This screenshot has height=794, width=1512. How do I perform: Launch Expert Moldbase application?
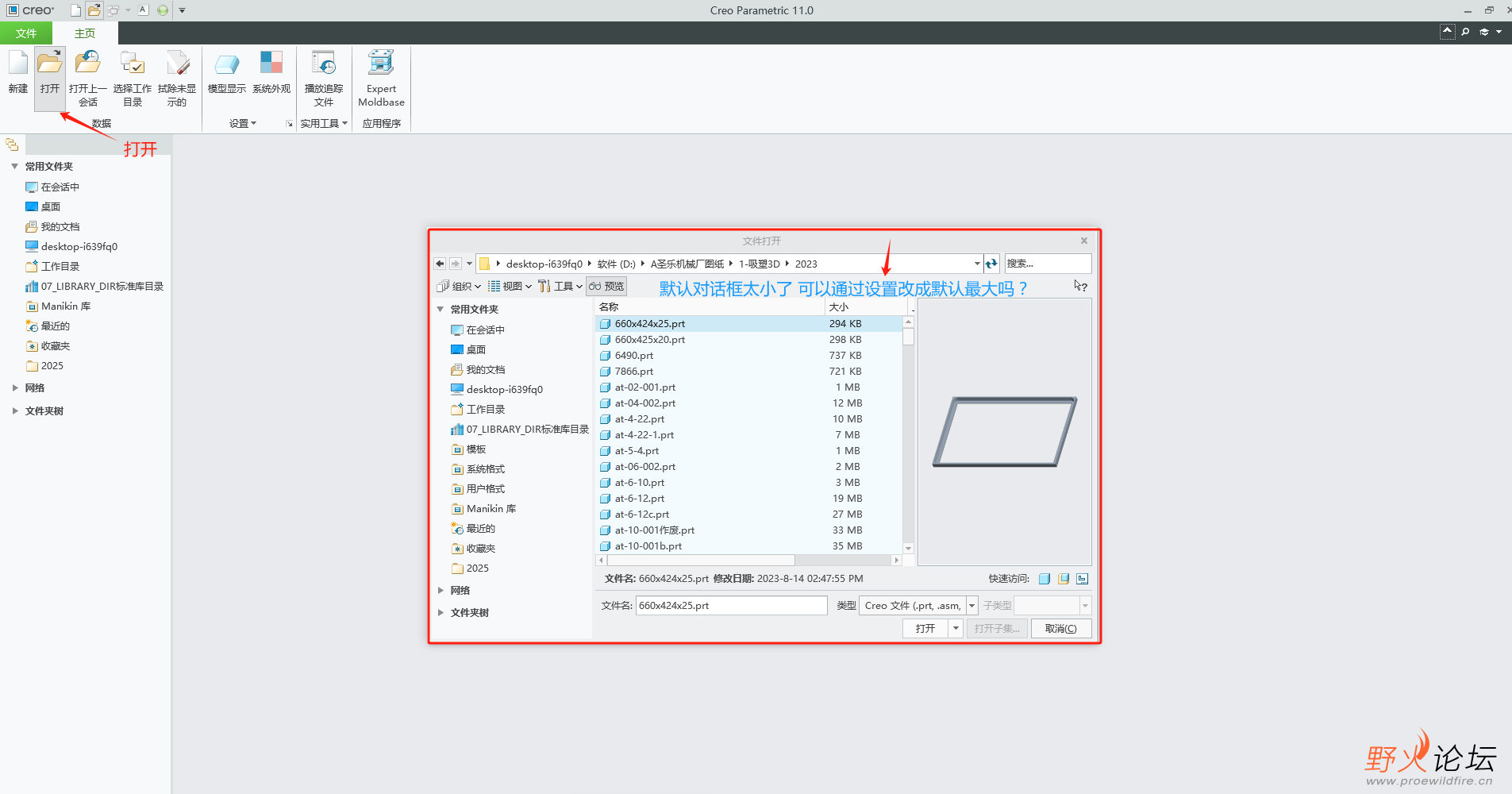(381, 78)
